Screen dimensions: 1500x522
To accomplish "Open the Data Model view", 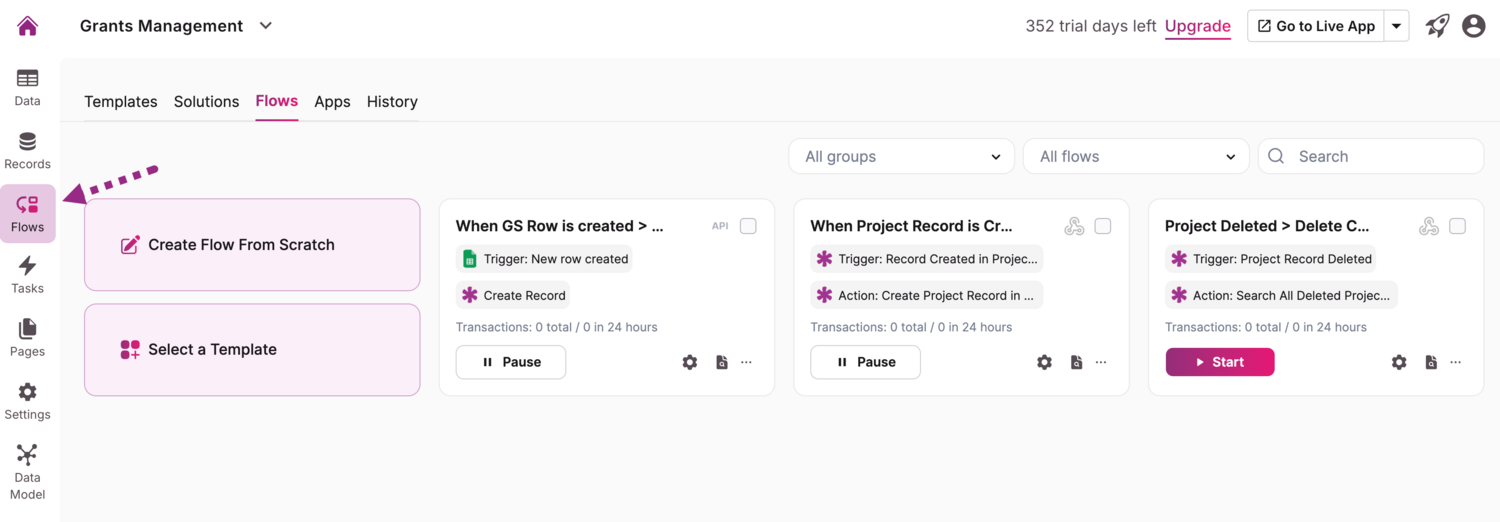I will [28, 472].
